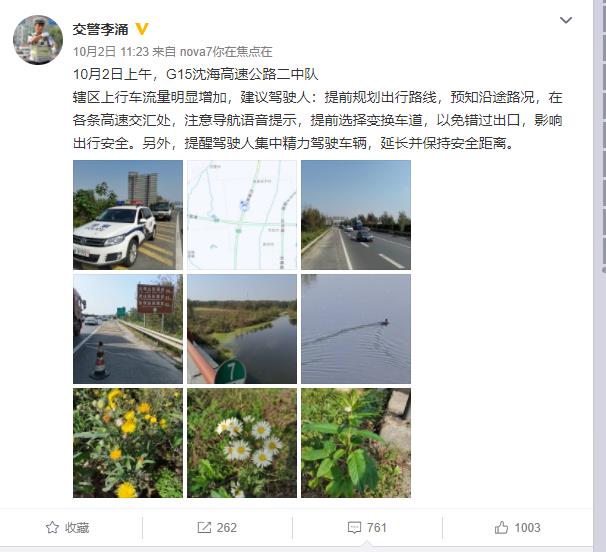Click the 收藏 label
The image size is (606, 552).
click(x=77, y=528)
